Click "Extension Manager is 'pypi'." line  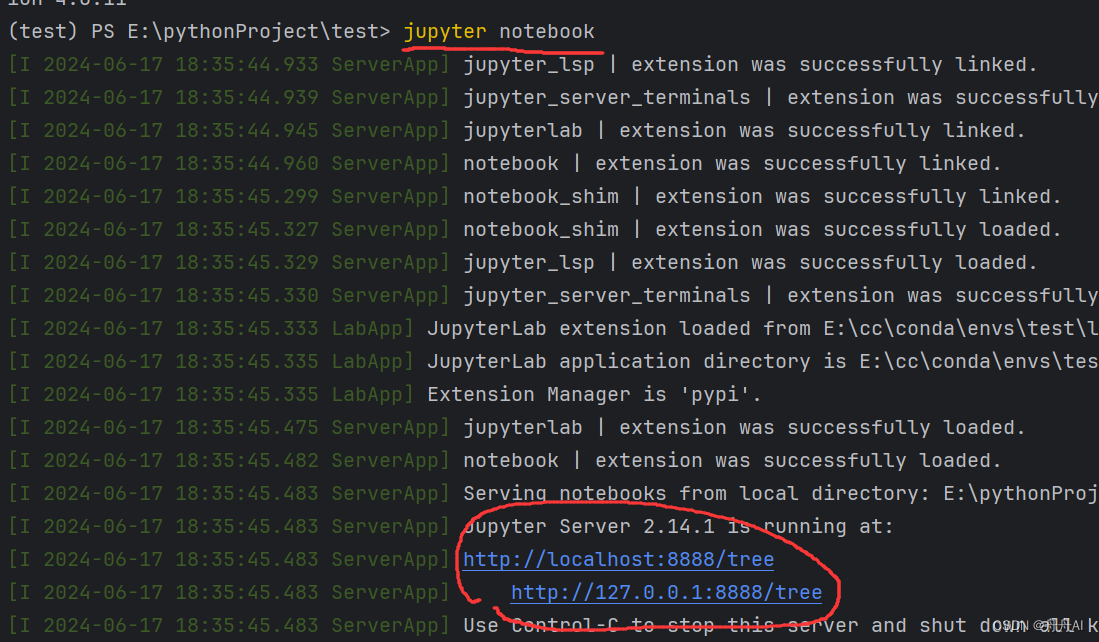click(594, 395)
